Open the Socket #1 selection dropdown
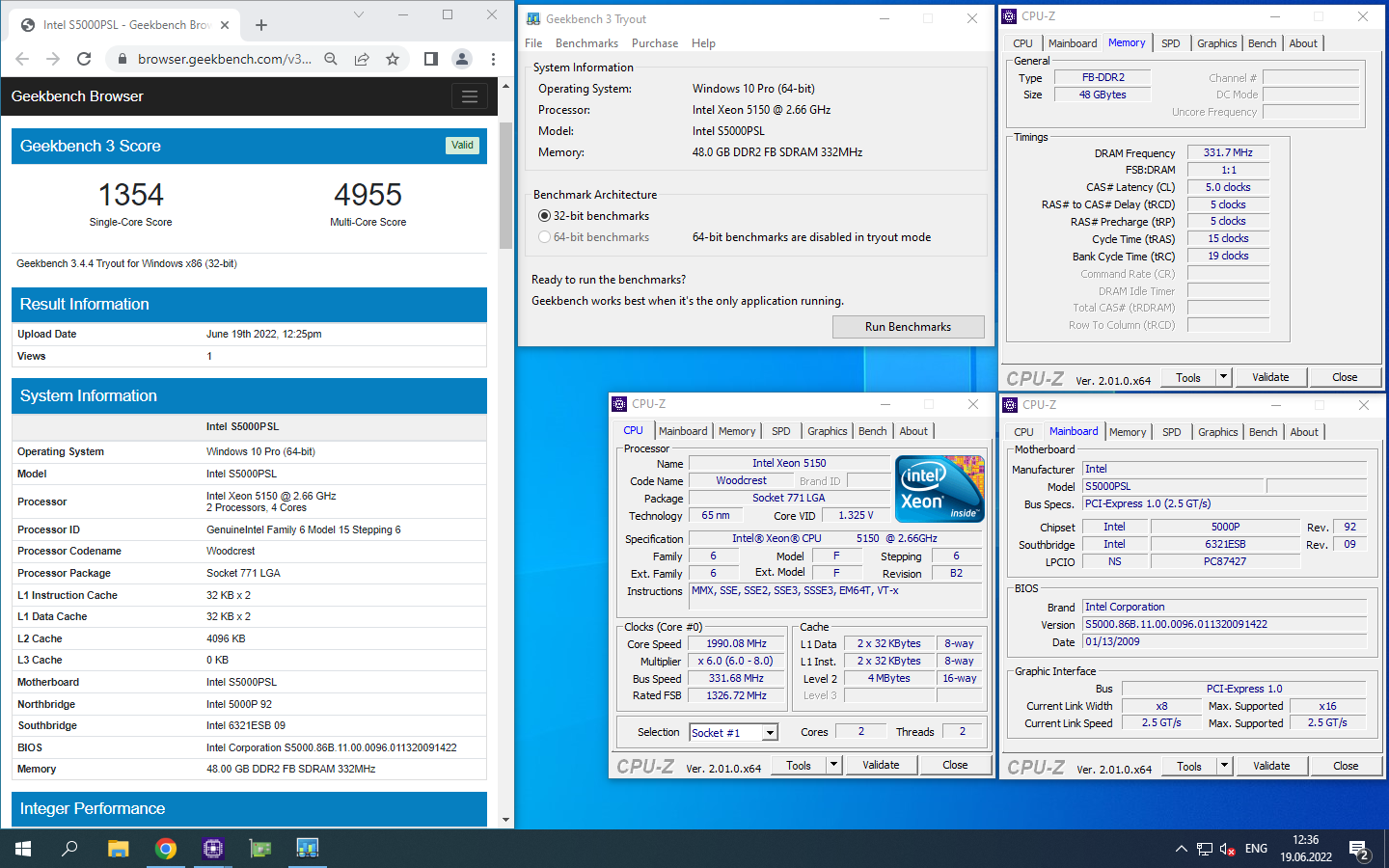 [770, 733]
